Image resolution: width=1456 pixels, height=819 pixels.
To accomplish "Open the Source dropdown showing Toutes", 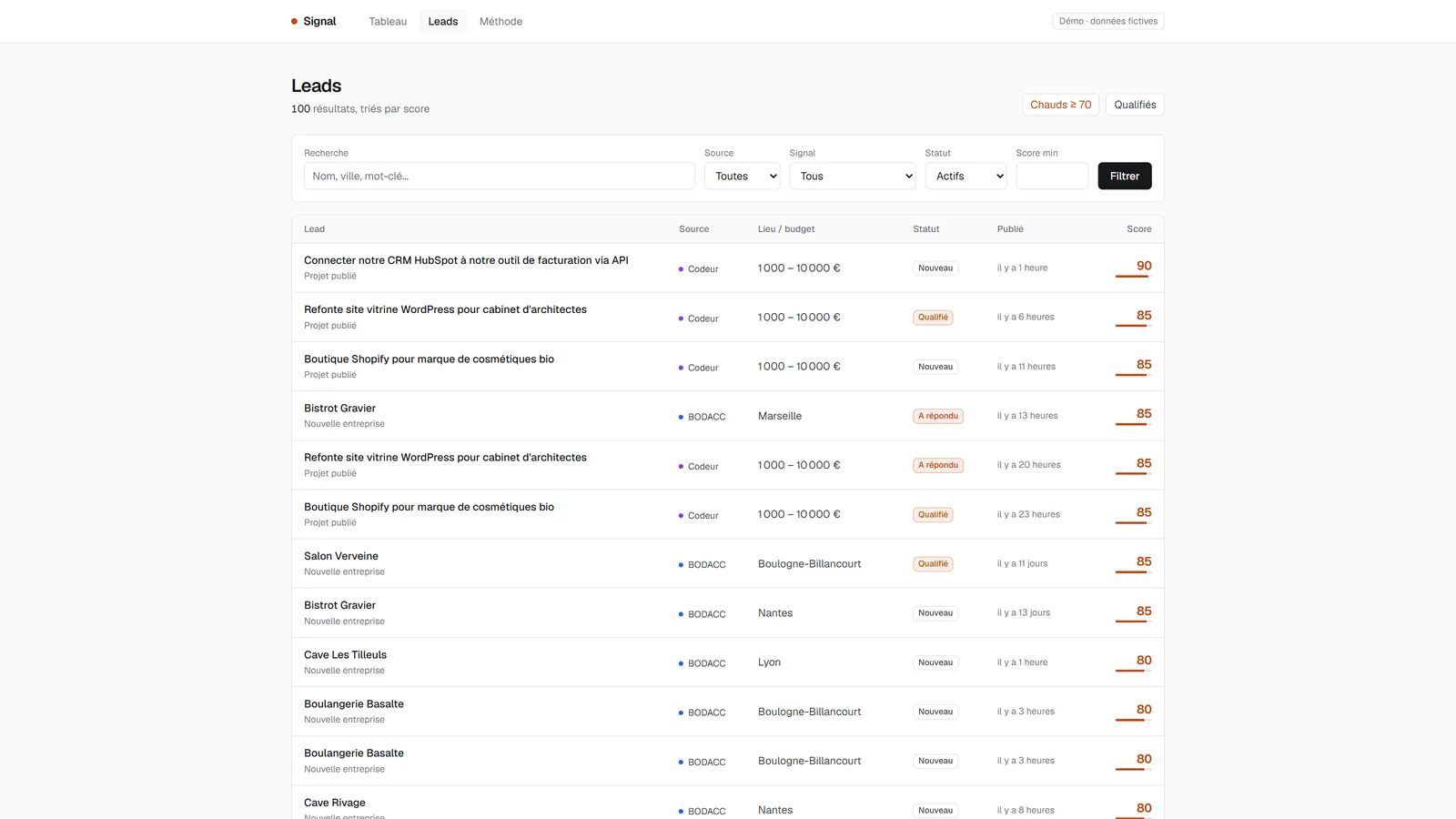I will click(x=743, y=176).
